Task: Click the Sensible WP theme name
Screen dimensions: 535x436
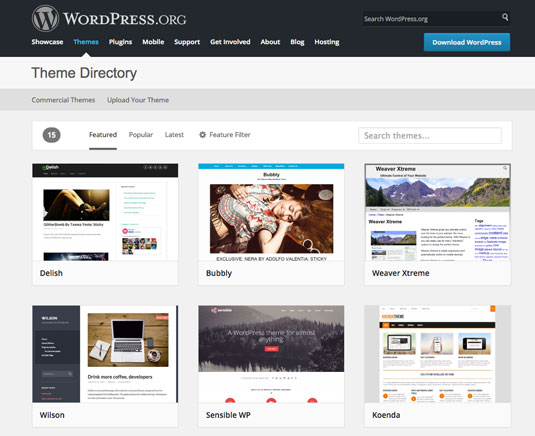Action: pyautogui.click(x=228, y=415)
